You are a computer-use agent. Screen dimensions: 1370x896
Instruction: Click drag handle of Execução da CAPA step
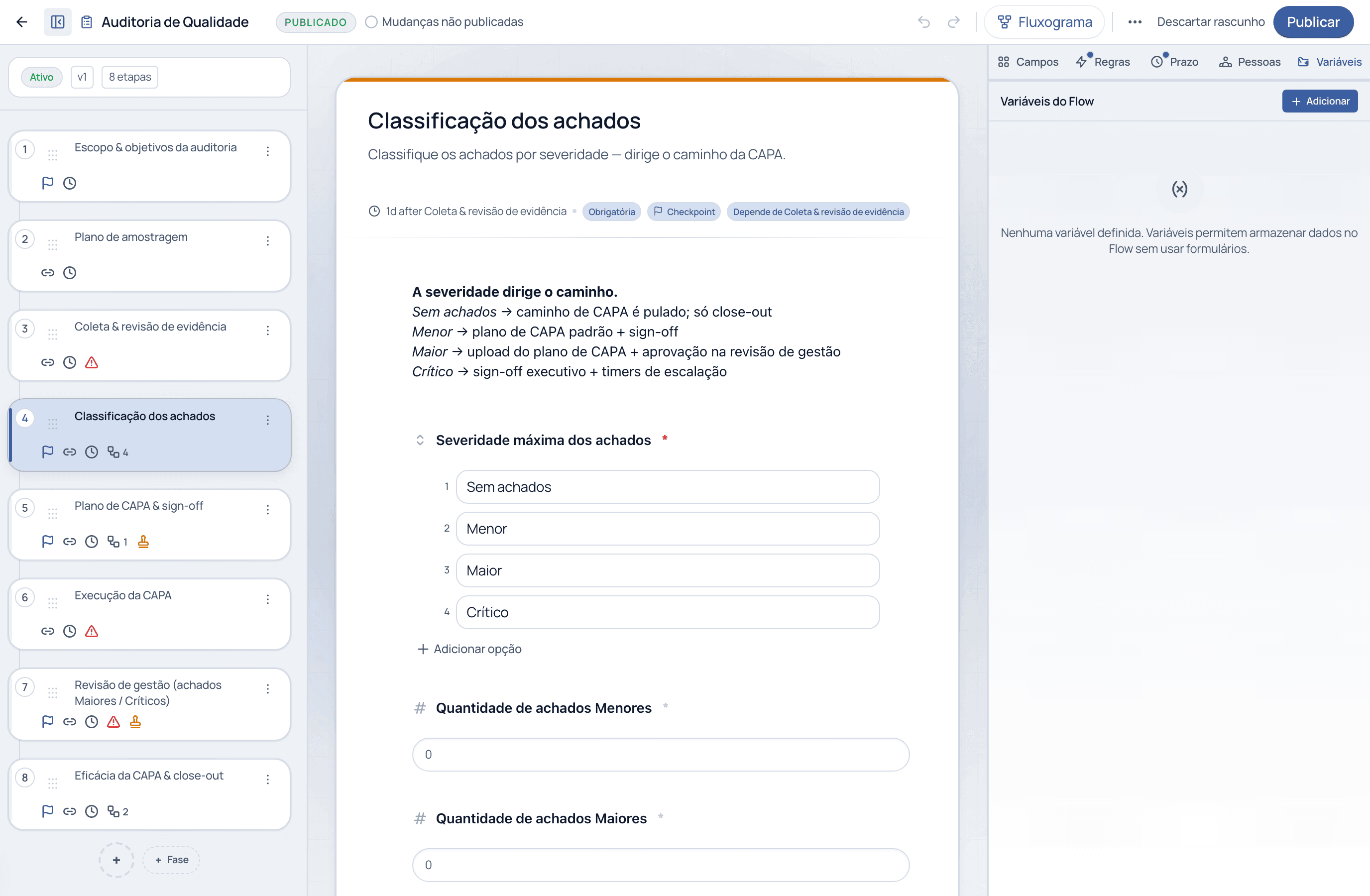(53, 603)
